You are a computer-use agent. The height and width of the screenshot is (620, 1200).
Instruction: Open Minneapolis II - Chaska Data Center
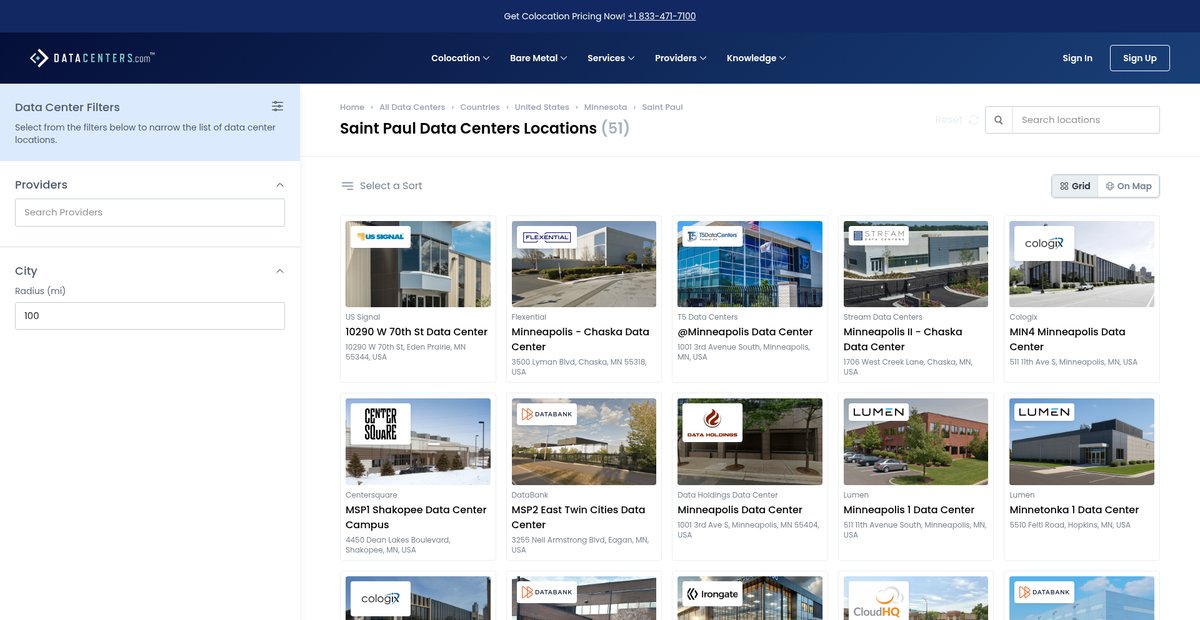pos(903,339)
